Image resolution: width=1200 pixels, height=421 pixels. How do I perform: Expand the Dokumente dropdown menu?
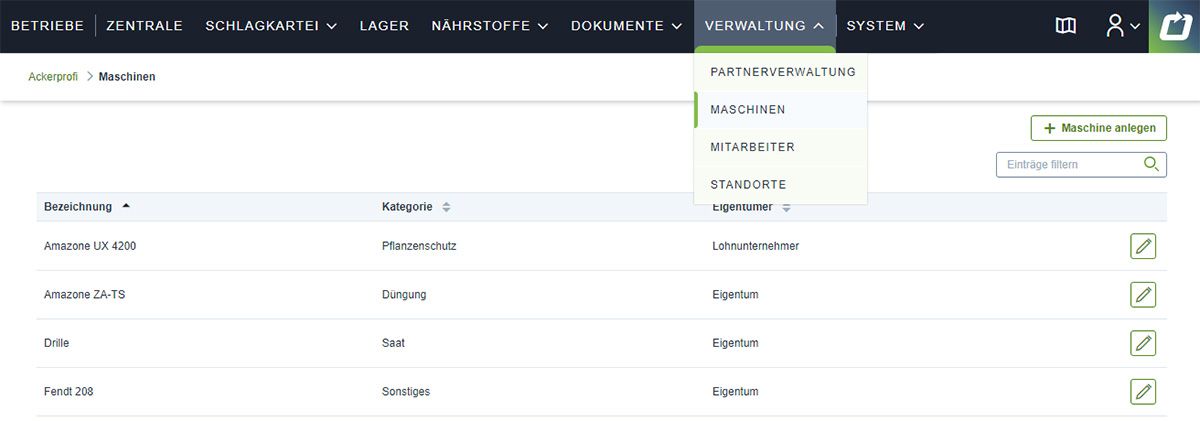click(631, 26)
